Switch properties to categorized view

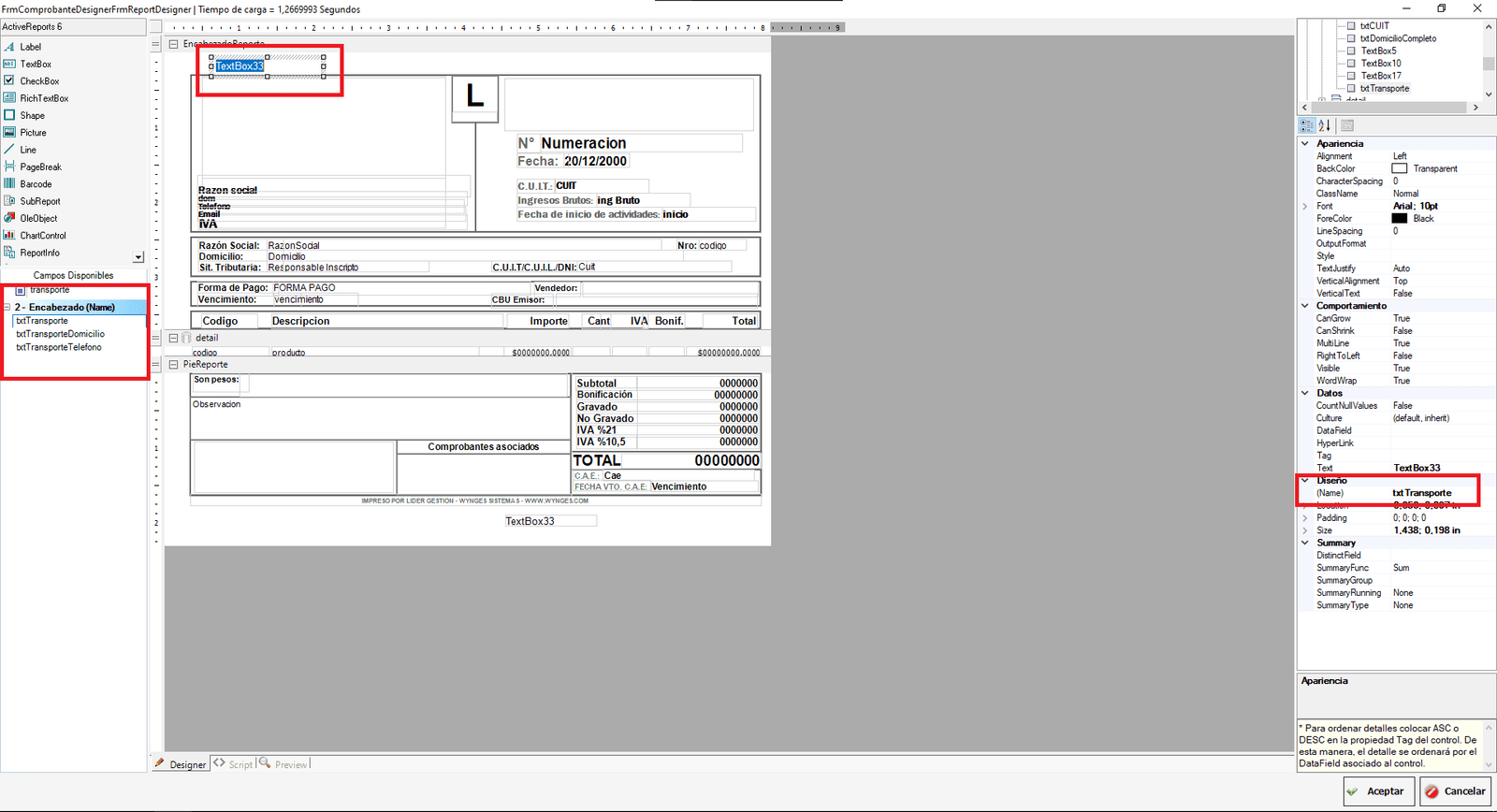click(1307, 125)
